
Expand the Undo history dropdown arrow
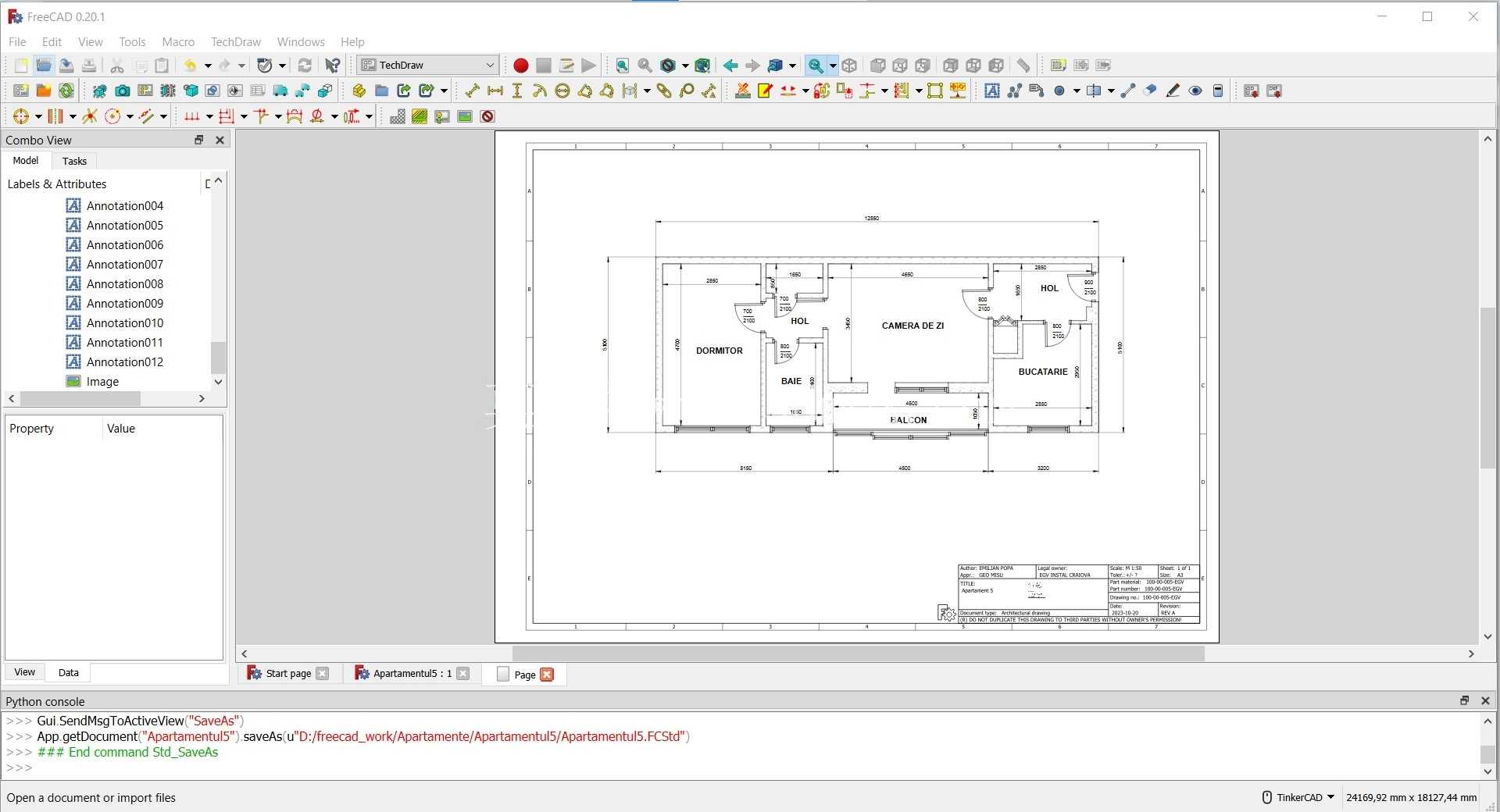(x=207, y=66)
